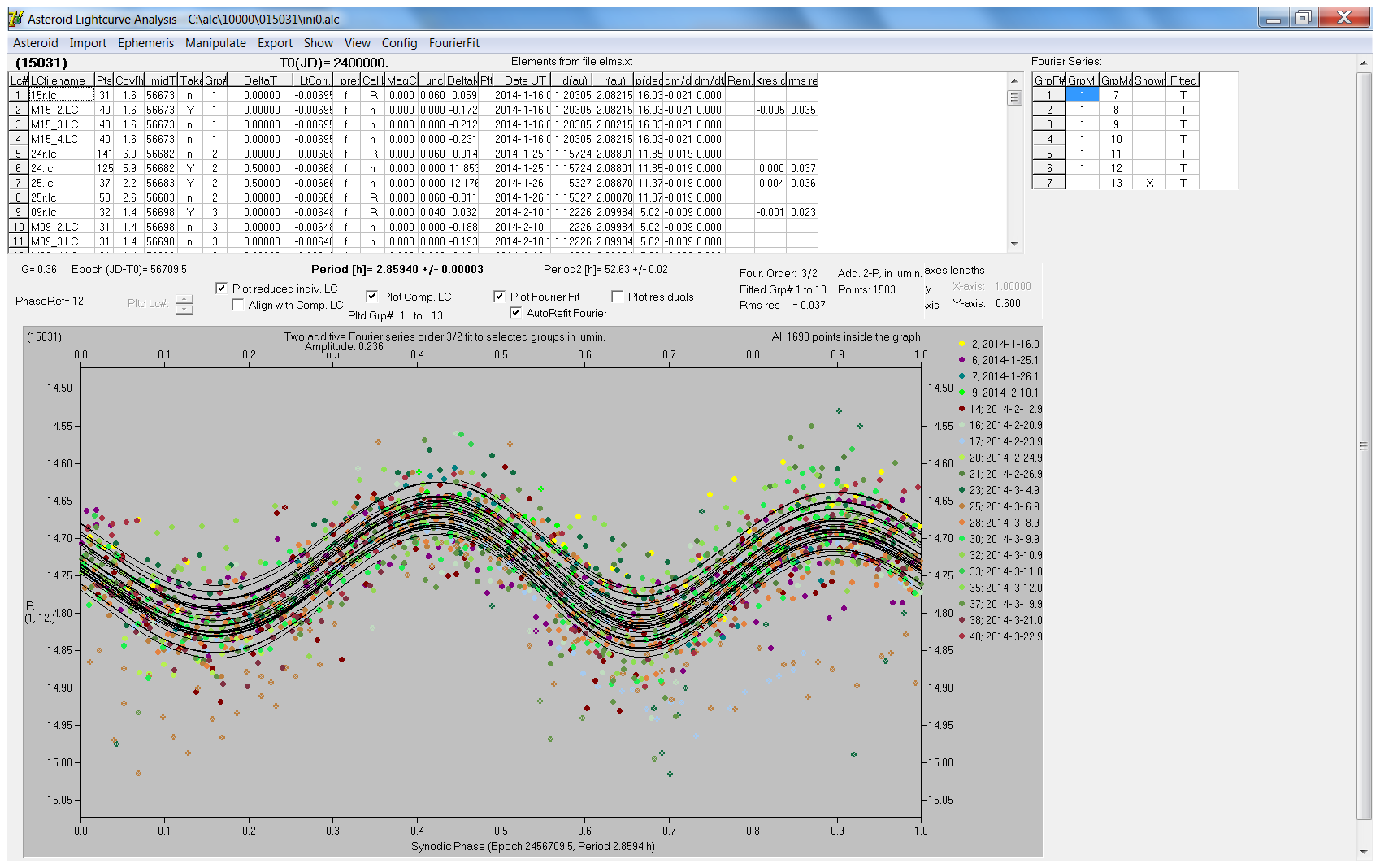The height and width of the screenshot is (868, 1380).
Task: Increase Pltd Lc# with up stepper
Action: pos(184,298)
